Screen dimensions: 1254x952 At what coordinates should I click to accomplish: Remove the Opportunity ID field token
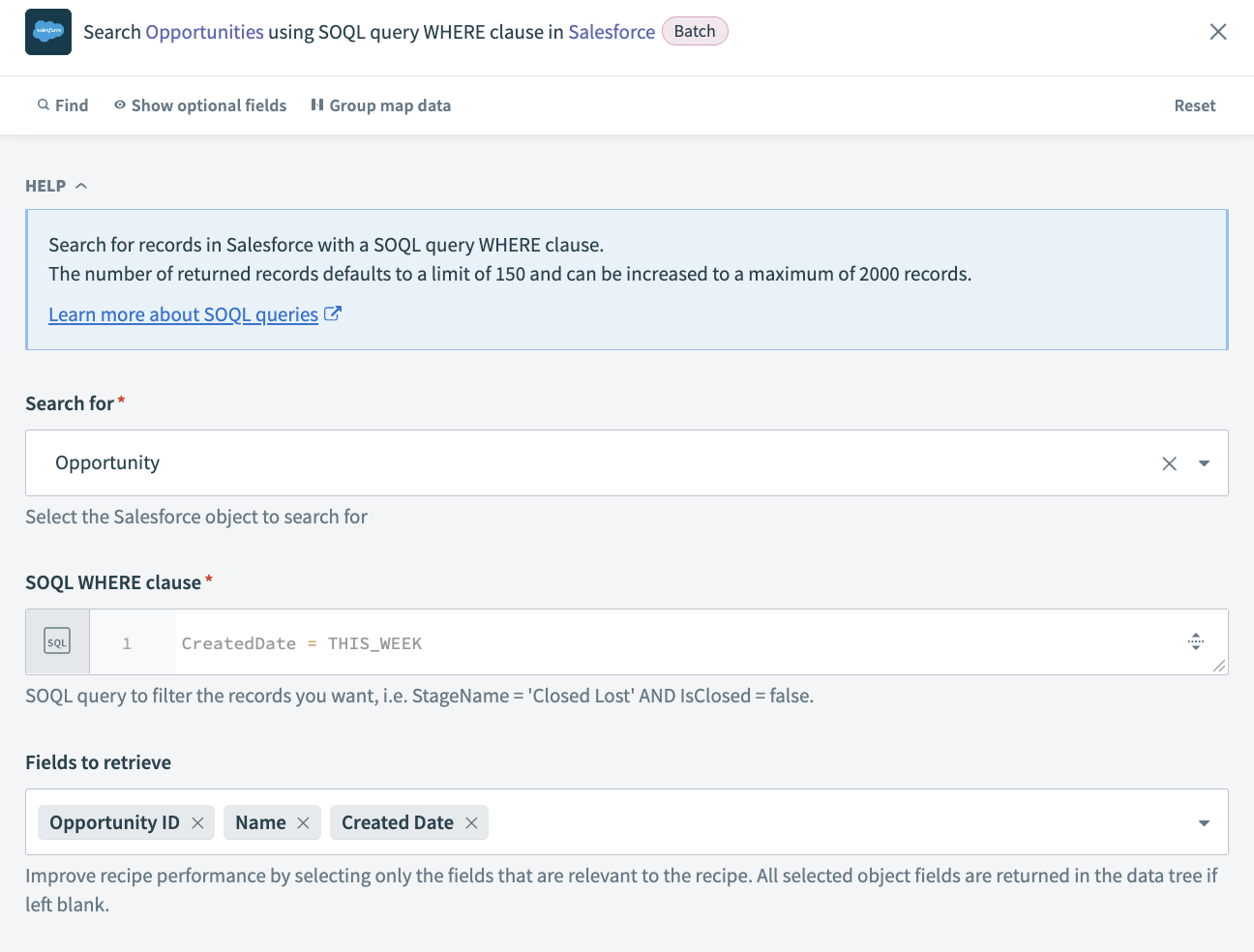coord(197,821)
